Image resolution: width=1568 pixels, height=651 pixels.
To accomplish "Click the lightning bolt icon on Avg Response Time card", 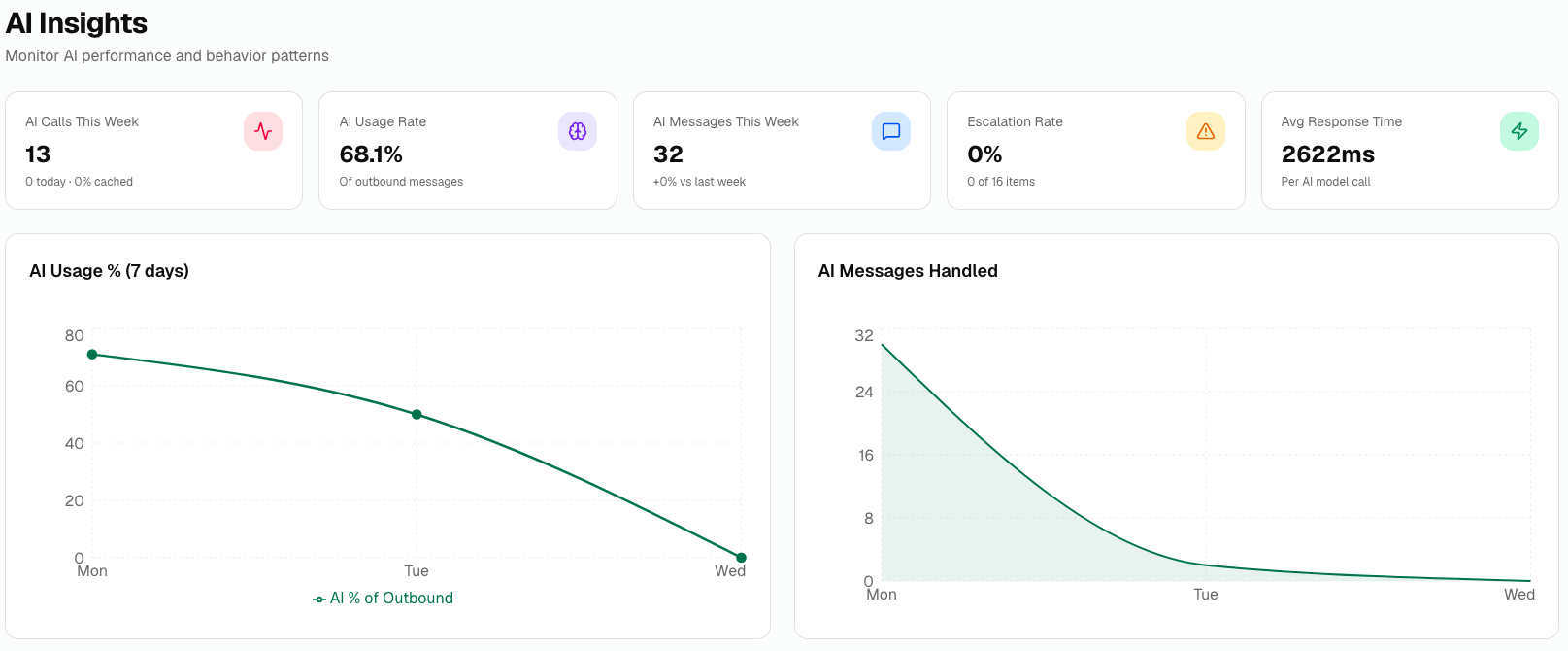I will pyautogui.click(x=1519, y=131).
